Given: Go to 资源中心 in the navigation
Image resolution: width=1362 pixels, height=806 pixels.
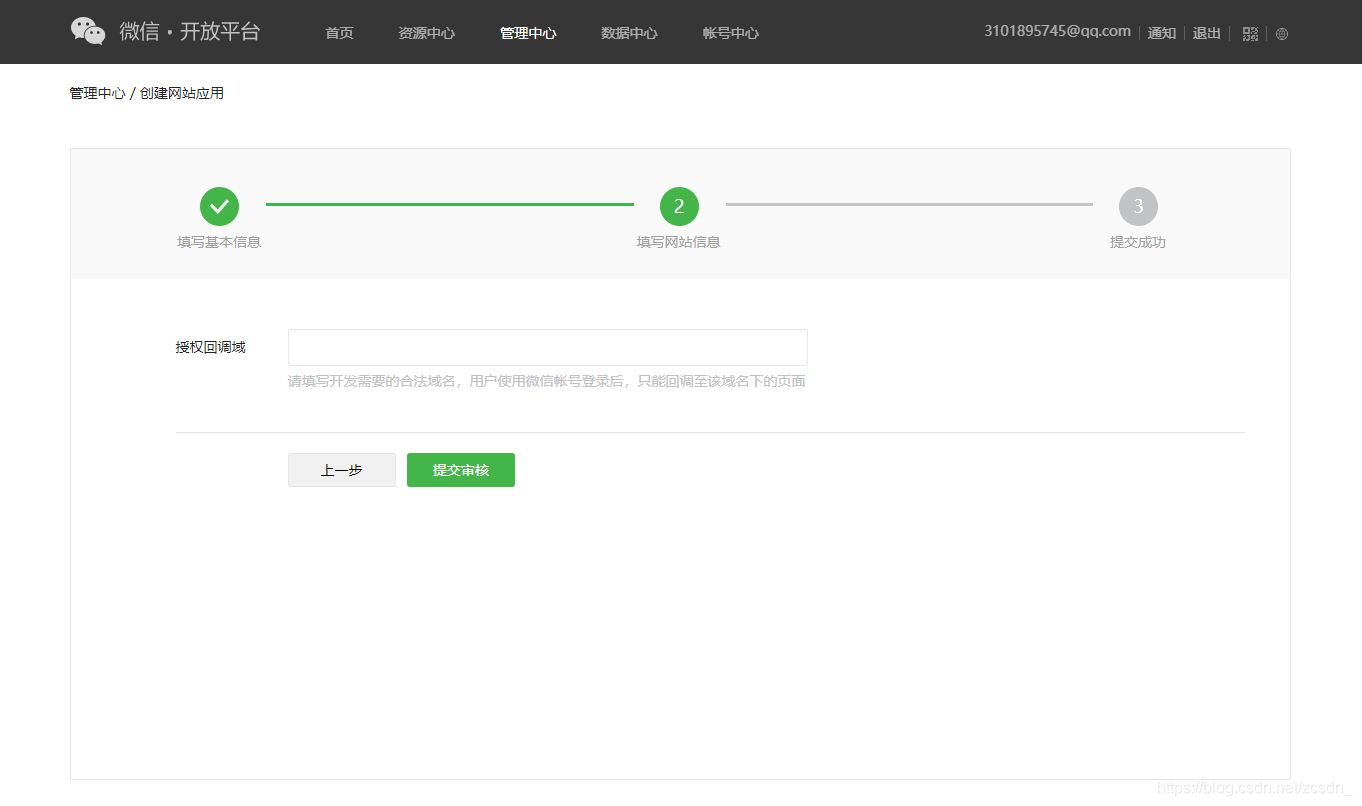Looking at the screenshot, I should click(x=426, y=33).
